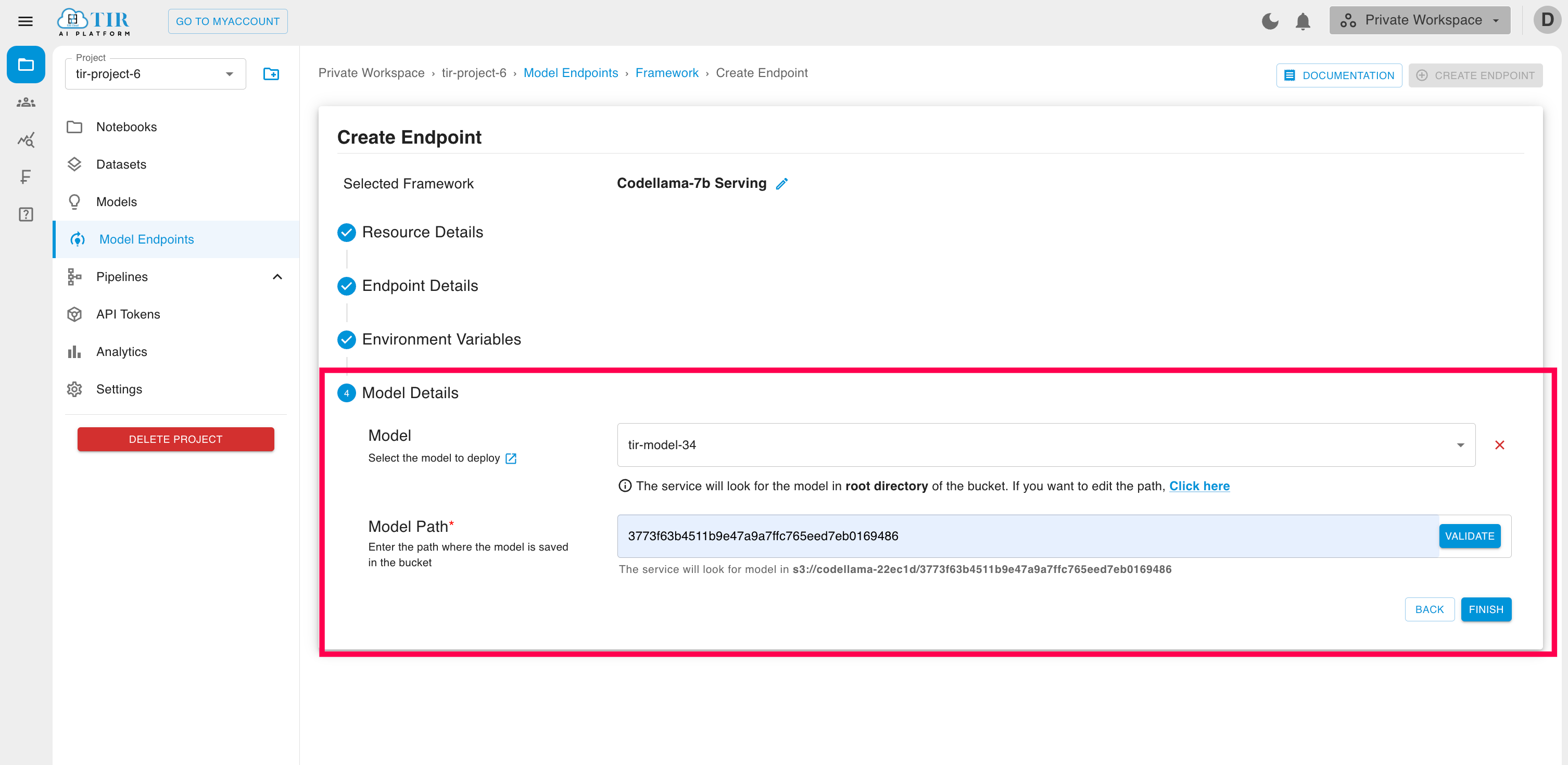Click the TIR AI Platform logo
Image resolution: width=1568 pixels, height=765 pixels.
94,22
